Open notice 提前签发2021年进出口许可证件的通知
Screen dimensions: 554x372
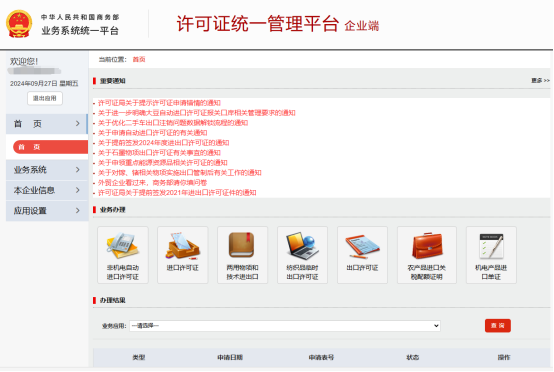click(177, 193)
